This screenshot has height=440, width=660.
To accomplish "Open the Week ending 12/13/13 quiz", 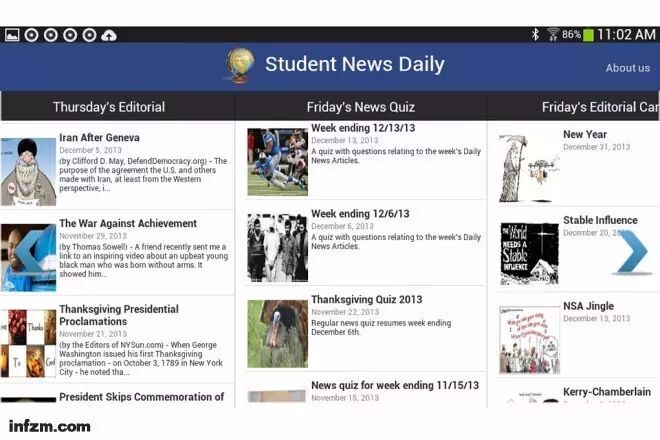I will pos(365,161).
